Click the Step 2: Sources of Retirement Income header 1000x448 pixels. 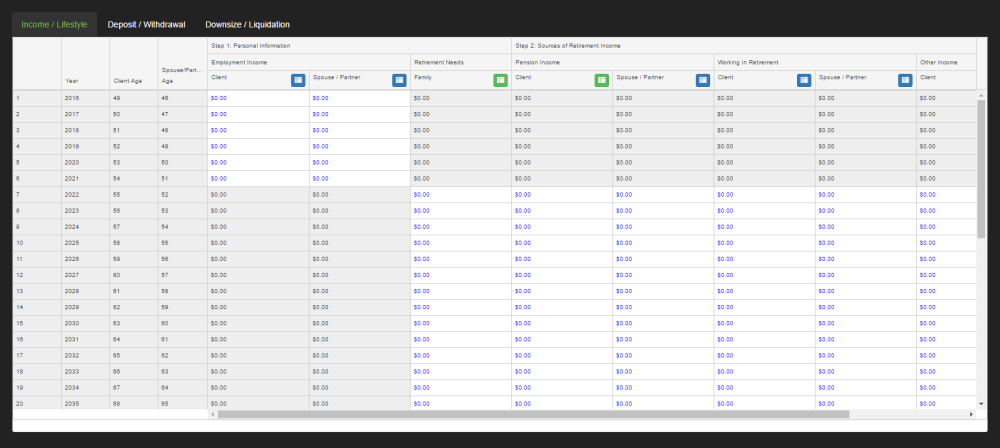tap(744, 46)
